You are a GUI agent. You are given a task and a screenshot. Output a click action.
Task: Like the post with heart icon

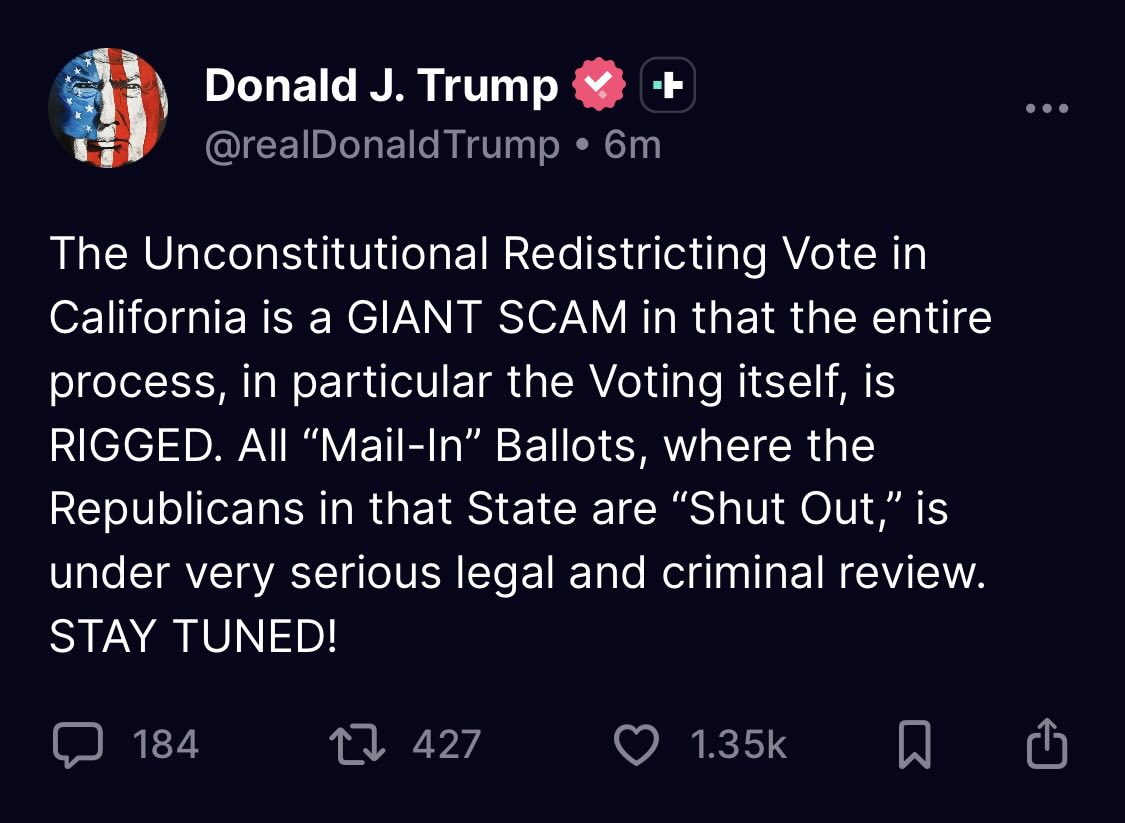[x=635, y=745]
